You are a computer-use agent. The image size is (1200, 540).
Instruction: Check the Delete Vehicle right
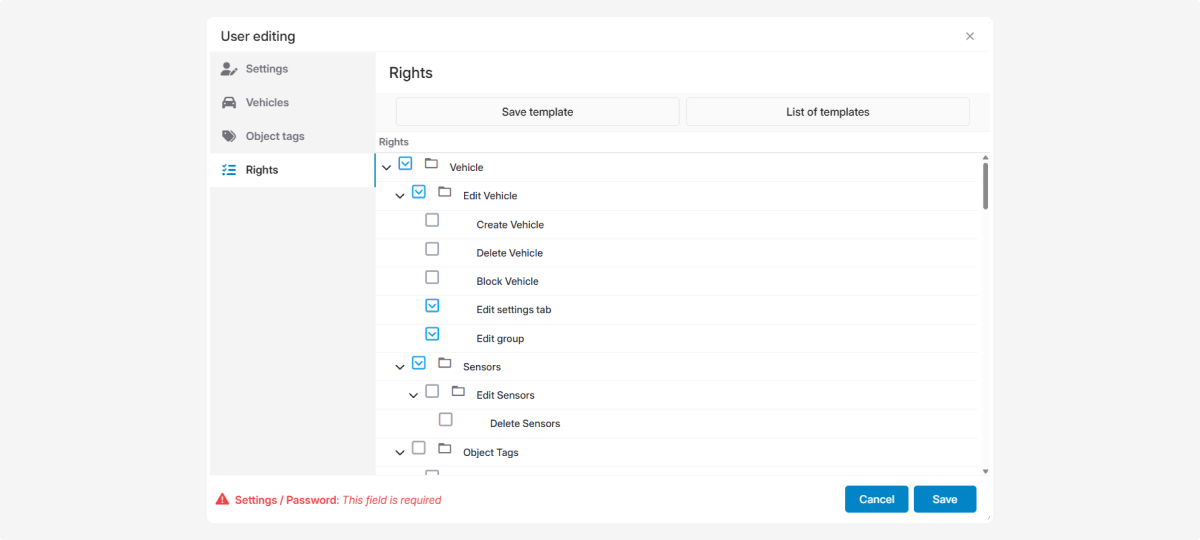(432, 249)
